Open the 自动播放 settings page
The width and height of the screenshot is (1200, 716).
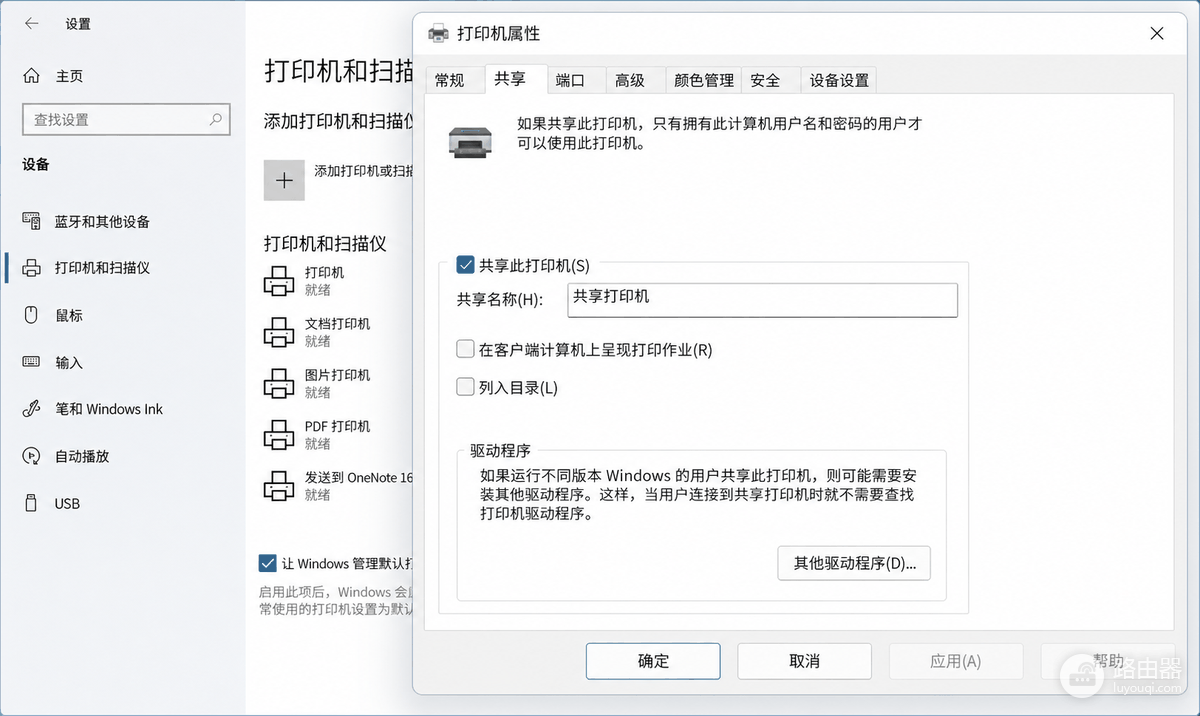[x=82, y=456]
